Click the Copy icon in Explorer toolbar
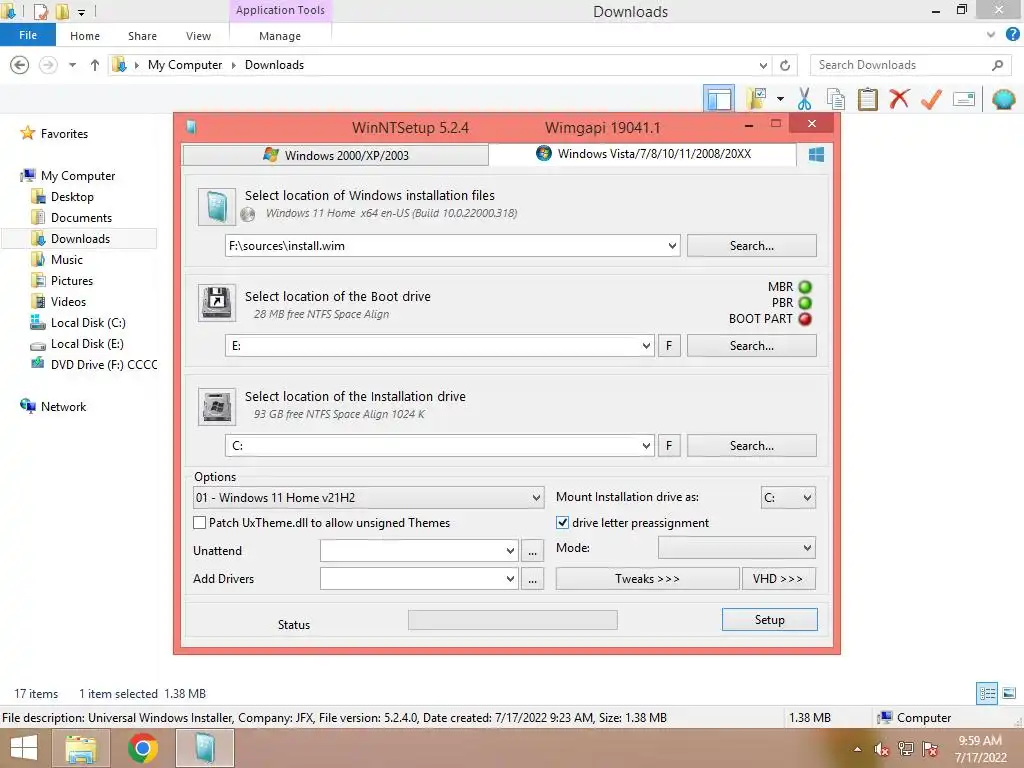Viewport: 1024px width, 768px height. pos(835,99)
